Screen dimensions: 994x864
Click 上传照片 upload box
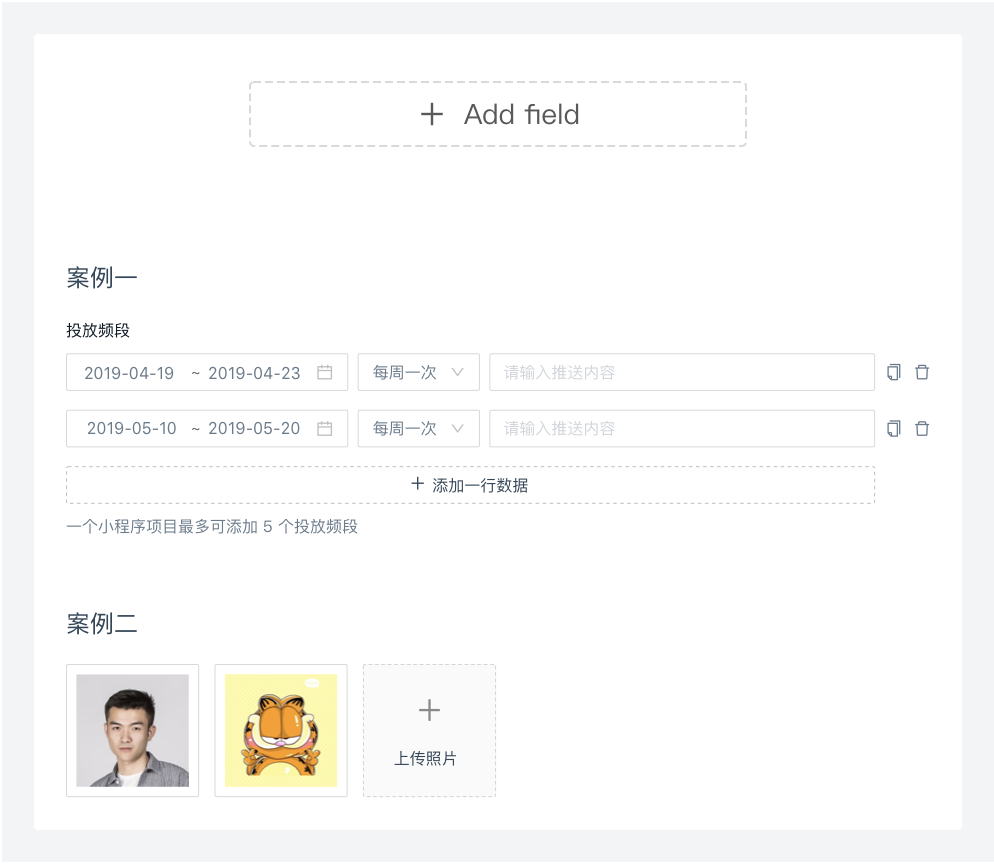coord(429,730)
